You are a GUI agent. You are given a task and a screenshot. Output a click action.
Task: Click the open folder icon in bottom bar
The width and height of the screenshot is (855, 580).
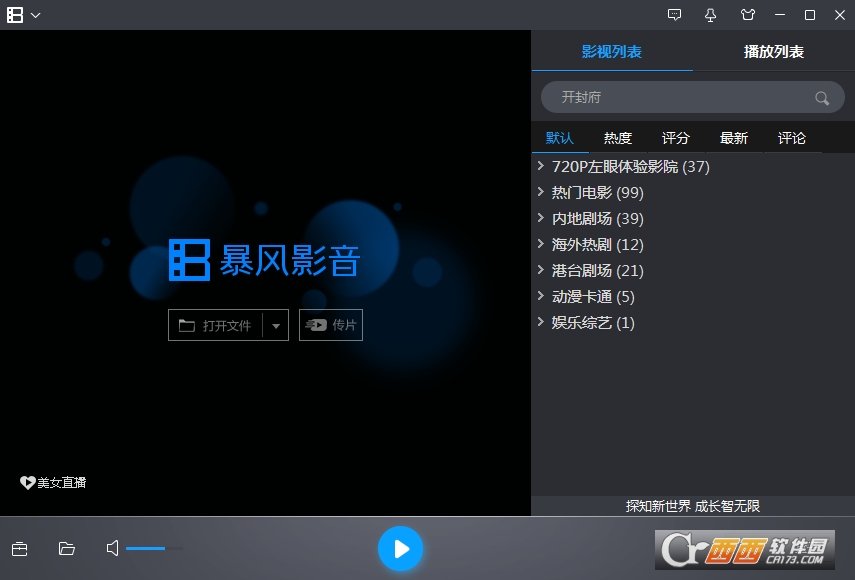click(x=67, y=548)
